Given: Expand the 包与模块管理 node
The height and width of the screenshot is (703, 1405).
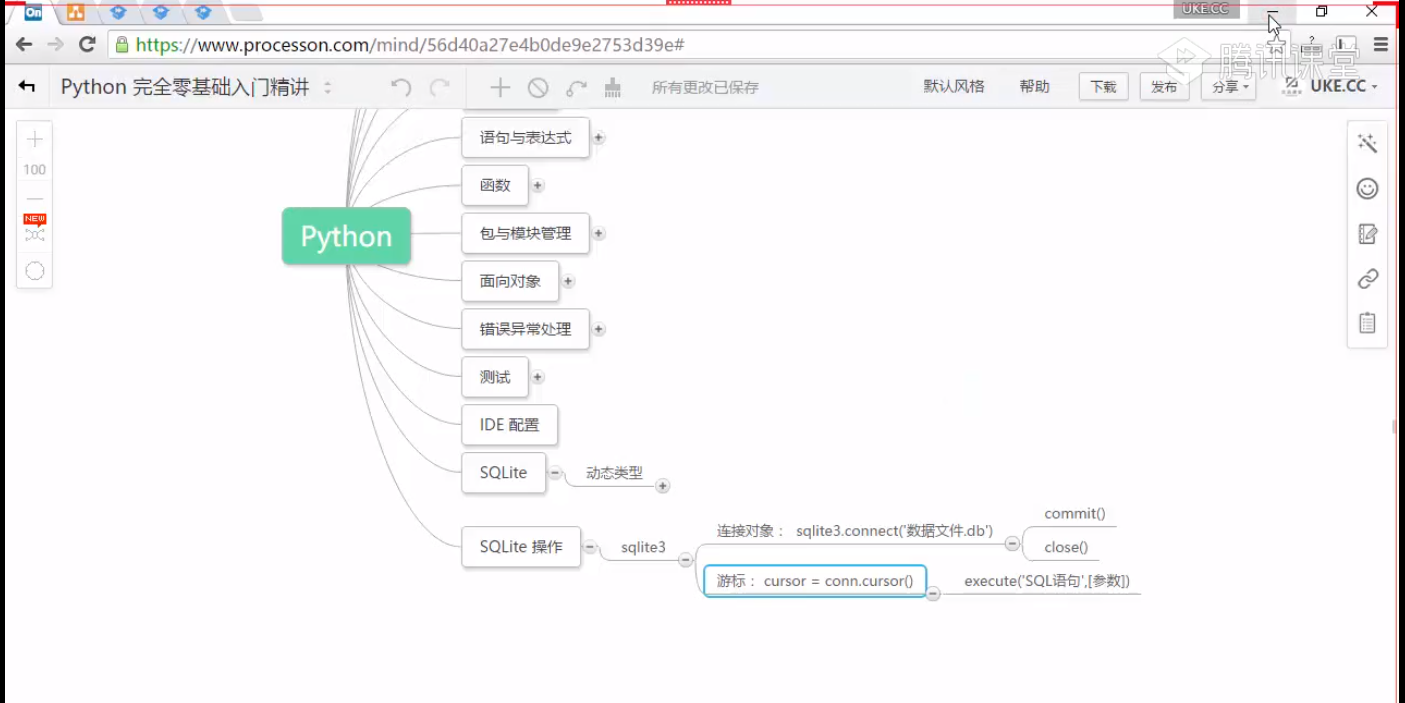Looking at the screenshot, I should click(x=598, y=233).
